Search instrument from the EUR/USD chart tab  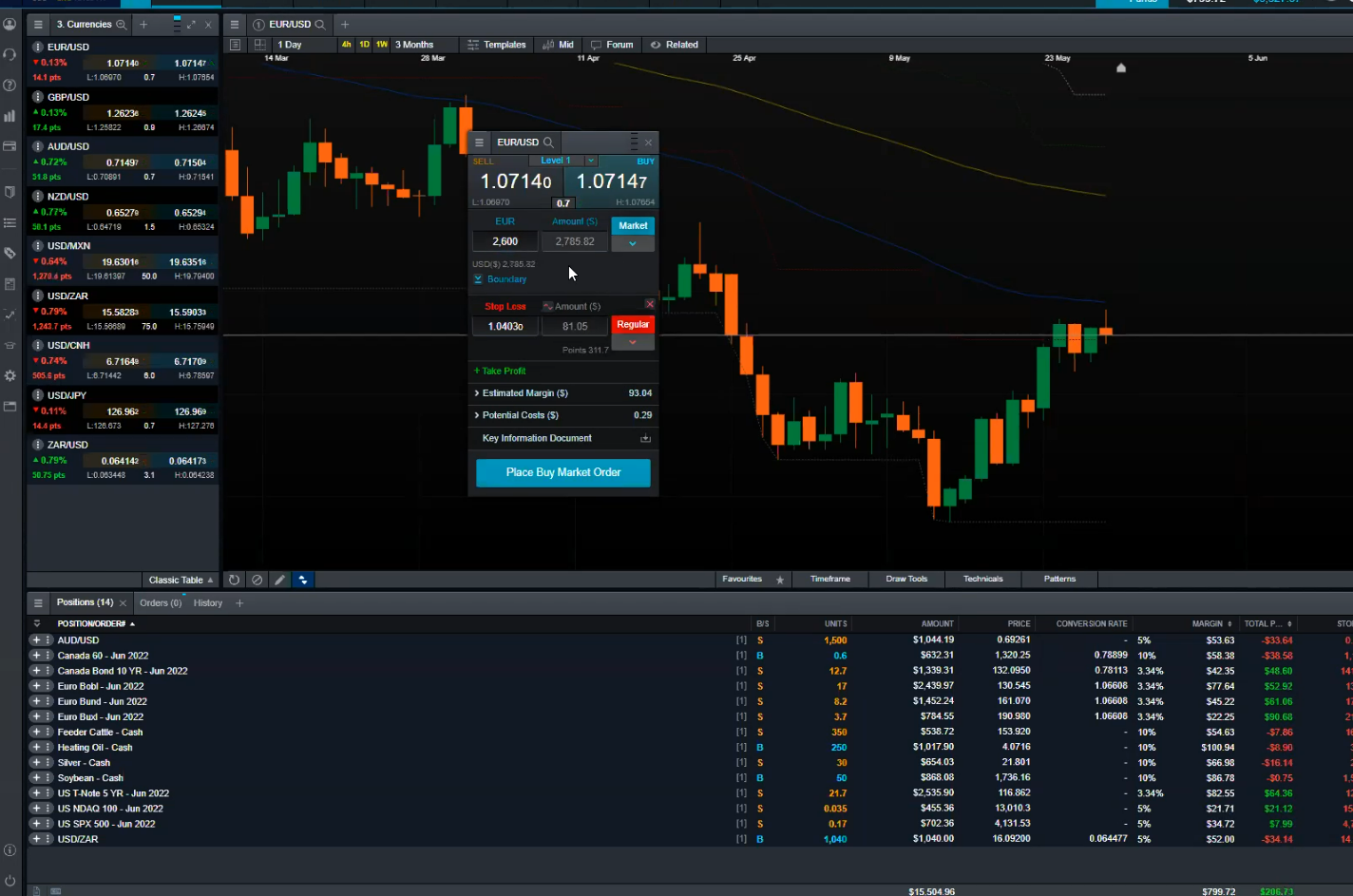click(x=320, y=25)
